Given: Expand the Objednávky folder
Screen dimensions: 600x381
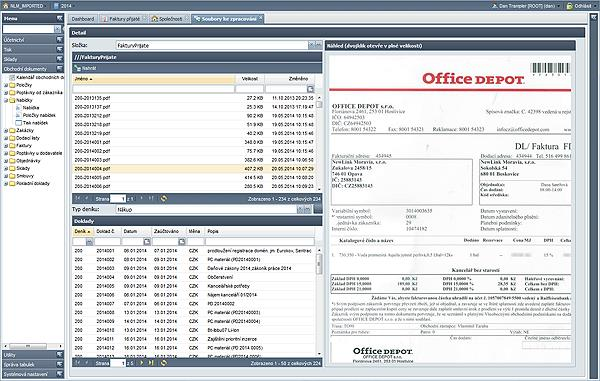Looking at the screenshot, I should pos(6,161).
